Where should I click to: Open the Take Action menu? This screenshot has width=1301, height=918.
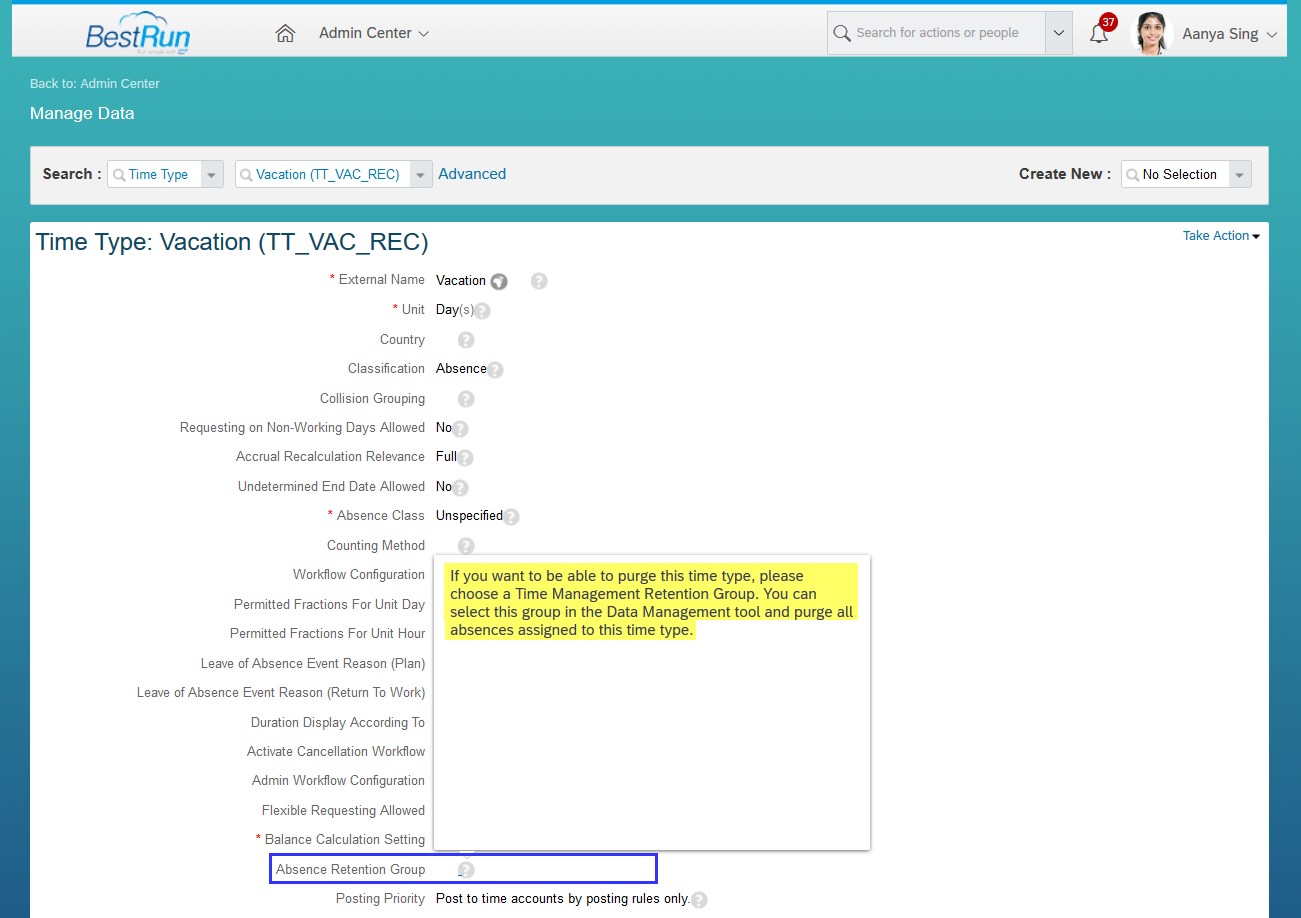point(1221,236)
